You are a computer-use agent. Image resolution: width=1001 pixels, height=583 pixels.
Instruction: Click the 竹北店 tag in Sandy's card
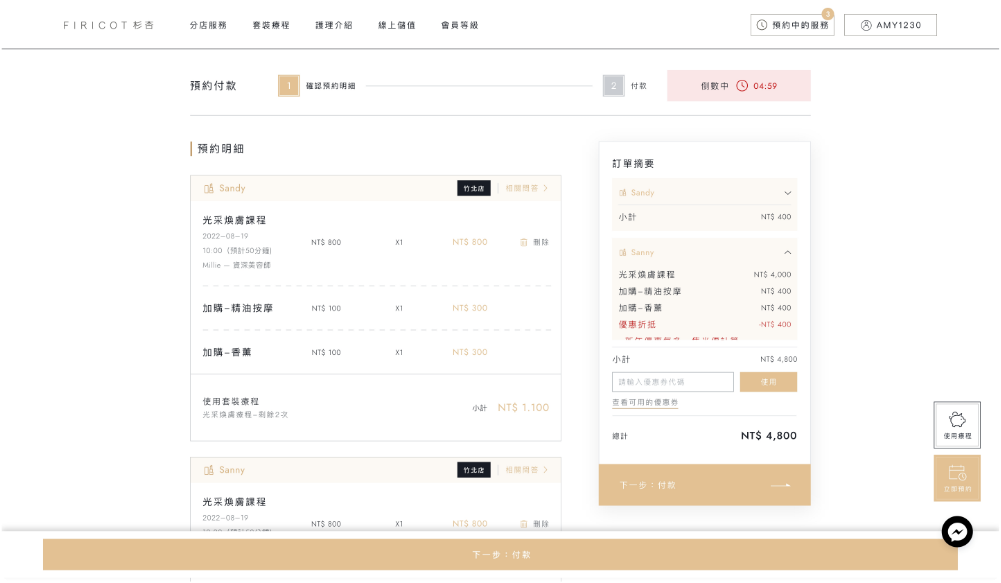[474, 188]
